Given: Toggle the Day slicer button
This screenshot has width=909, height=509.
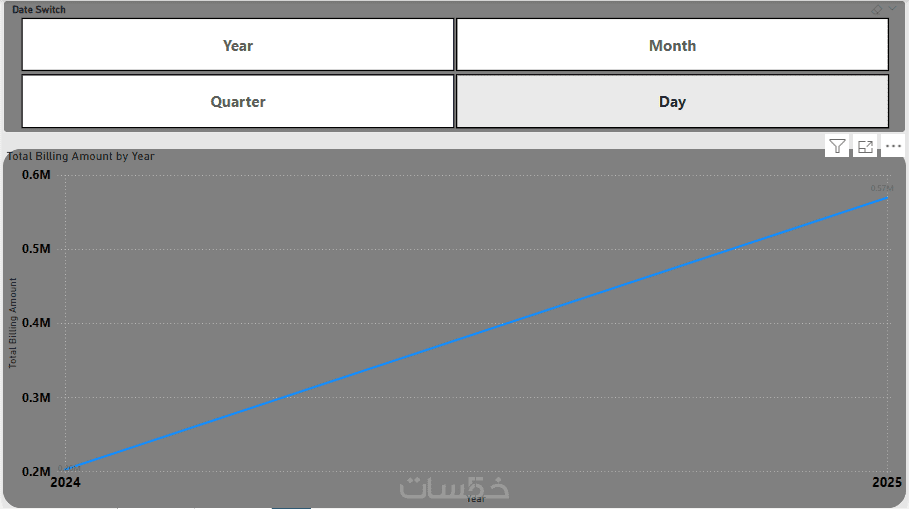Looking at the screenshot, I should 672,101.
